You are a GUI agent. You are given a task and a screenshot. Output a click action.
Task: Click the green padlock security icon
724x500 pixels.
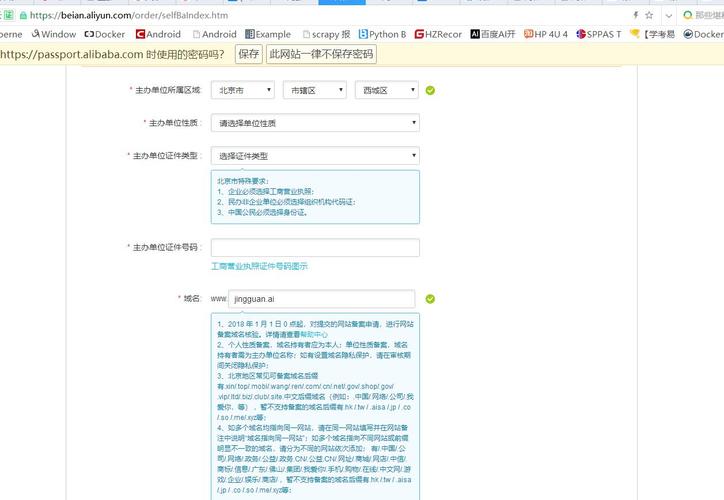click(x=23, y=15)
